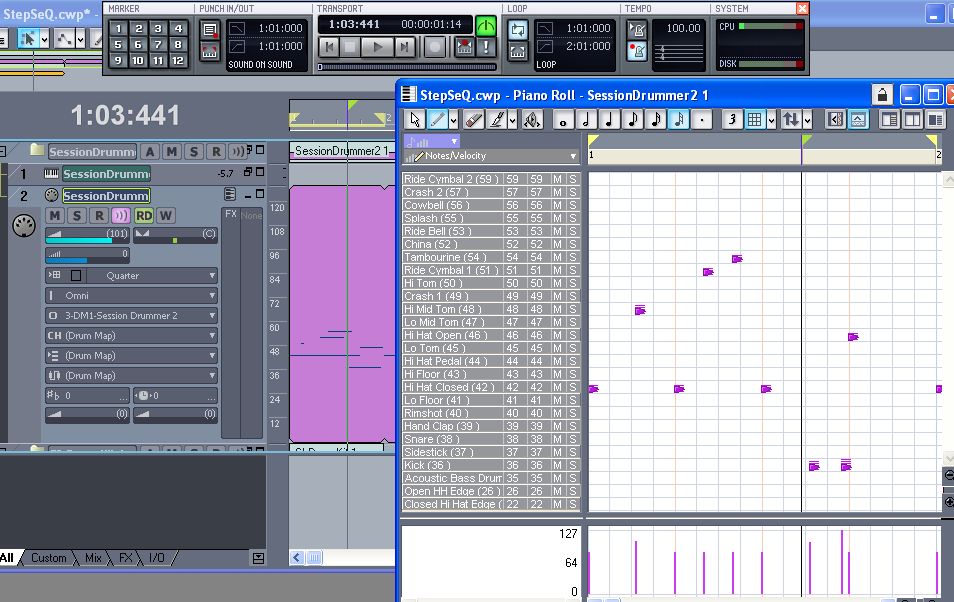Click the Snare (38) drum name row
The height and width of the screenshot is (602, 954).
(450, 439)
